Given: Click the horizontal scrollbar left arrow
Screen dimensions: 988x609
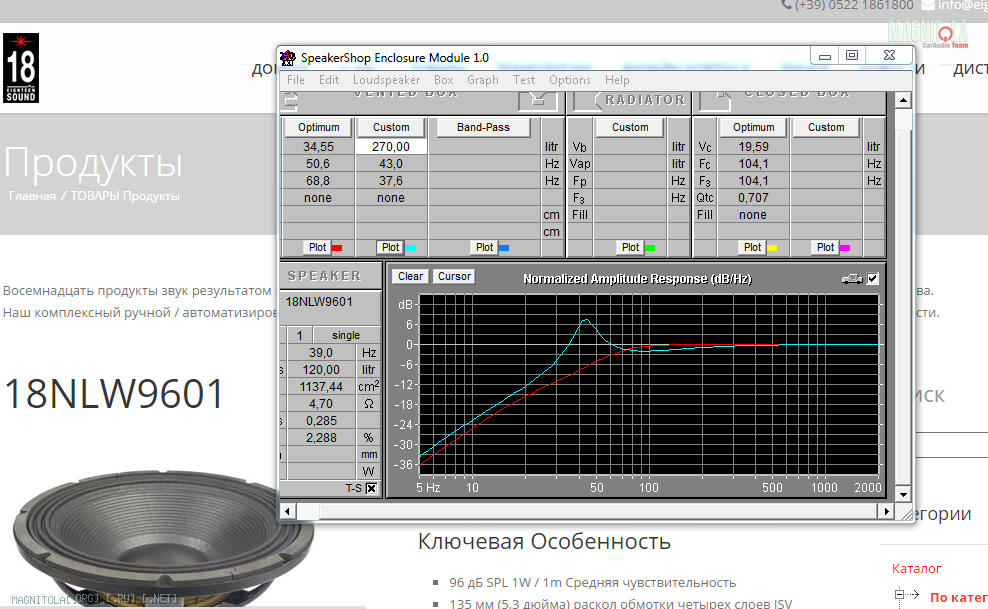Looking at the screenshot, I should (x=287, y=512).
